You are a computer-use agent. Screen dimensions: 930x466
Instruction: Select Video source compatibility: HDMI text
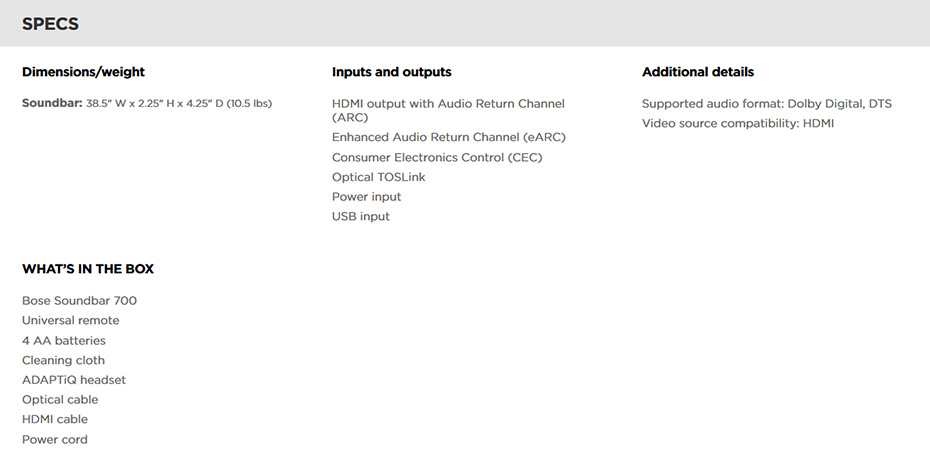(738, 123)
